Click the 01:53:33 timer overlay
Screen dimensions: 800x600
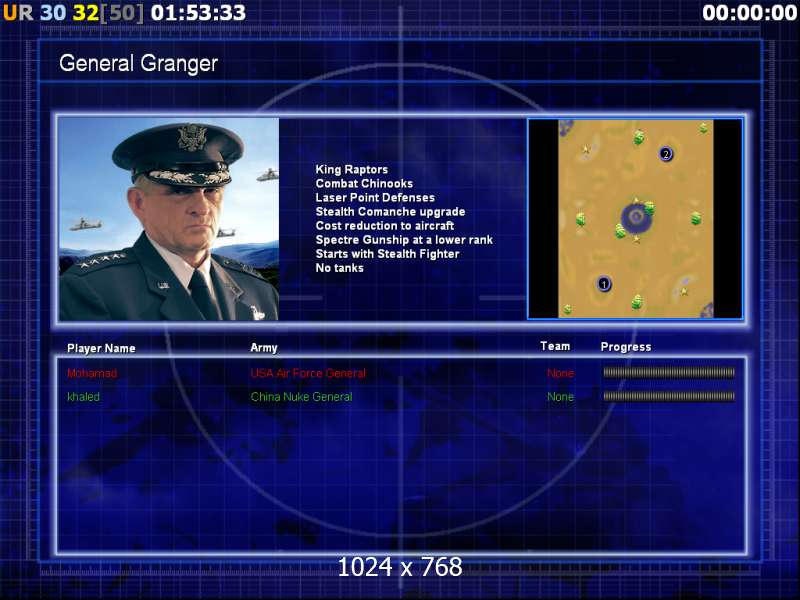(x=198, y=13)
